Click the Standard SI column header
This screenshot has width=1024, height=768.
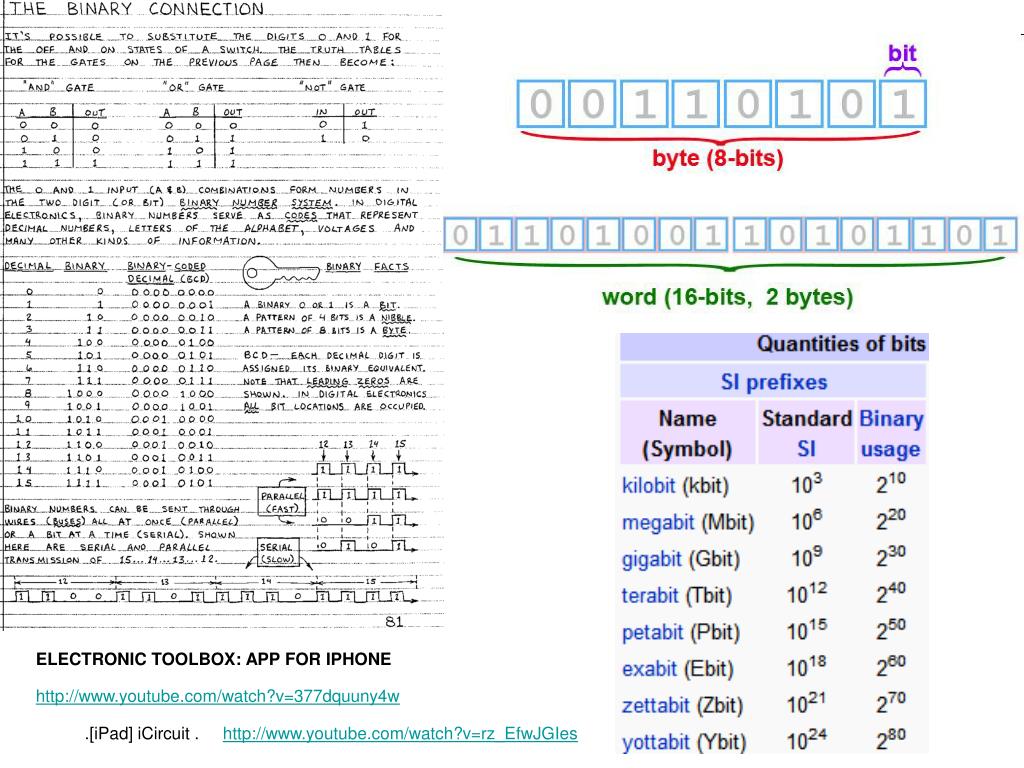[807, 434]
